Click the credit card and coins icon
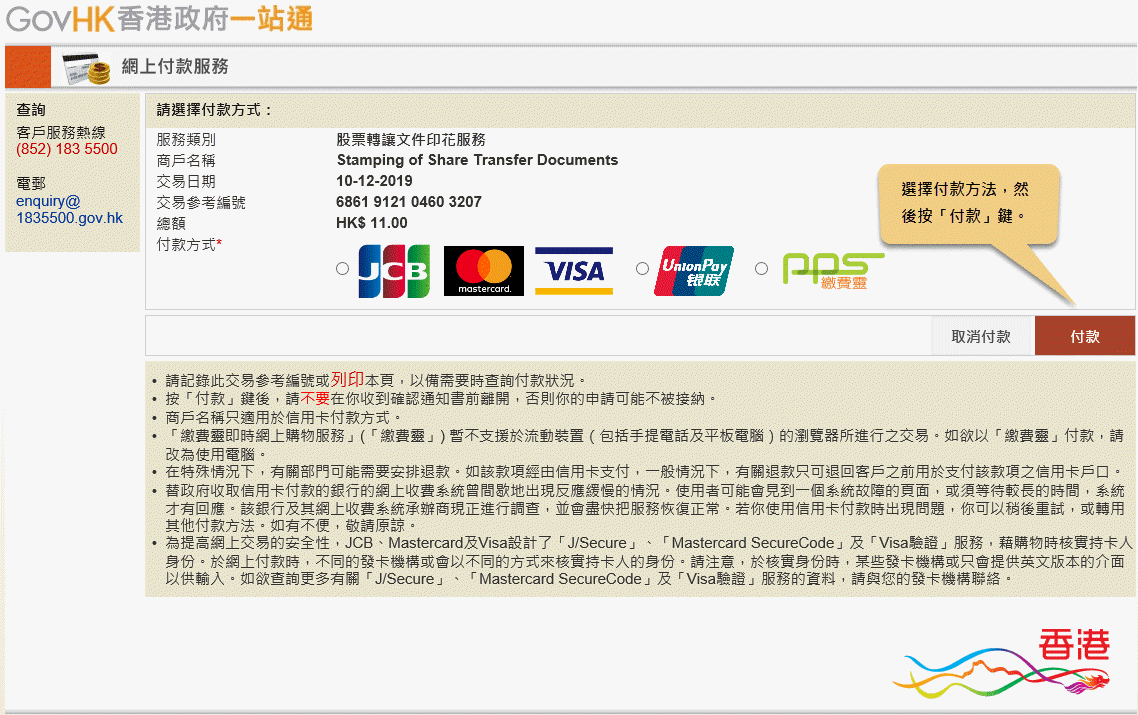The height and width of the screenshot is (715, 1138). pyautogui.click(x=86, y=68)
